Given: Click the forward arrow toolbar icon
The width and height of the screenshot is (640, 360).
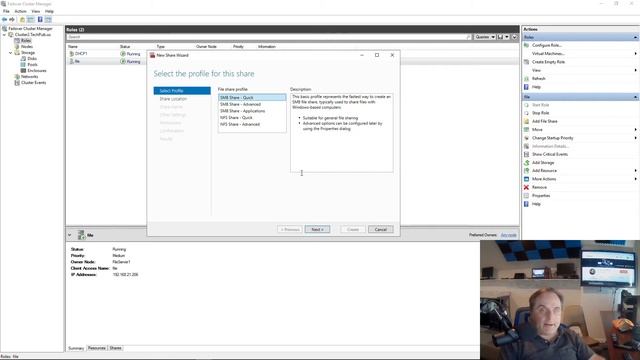Looking at the screenshot, I should pos(12,19).
